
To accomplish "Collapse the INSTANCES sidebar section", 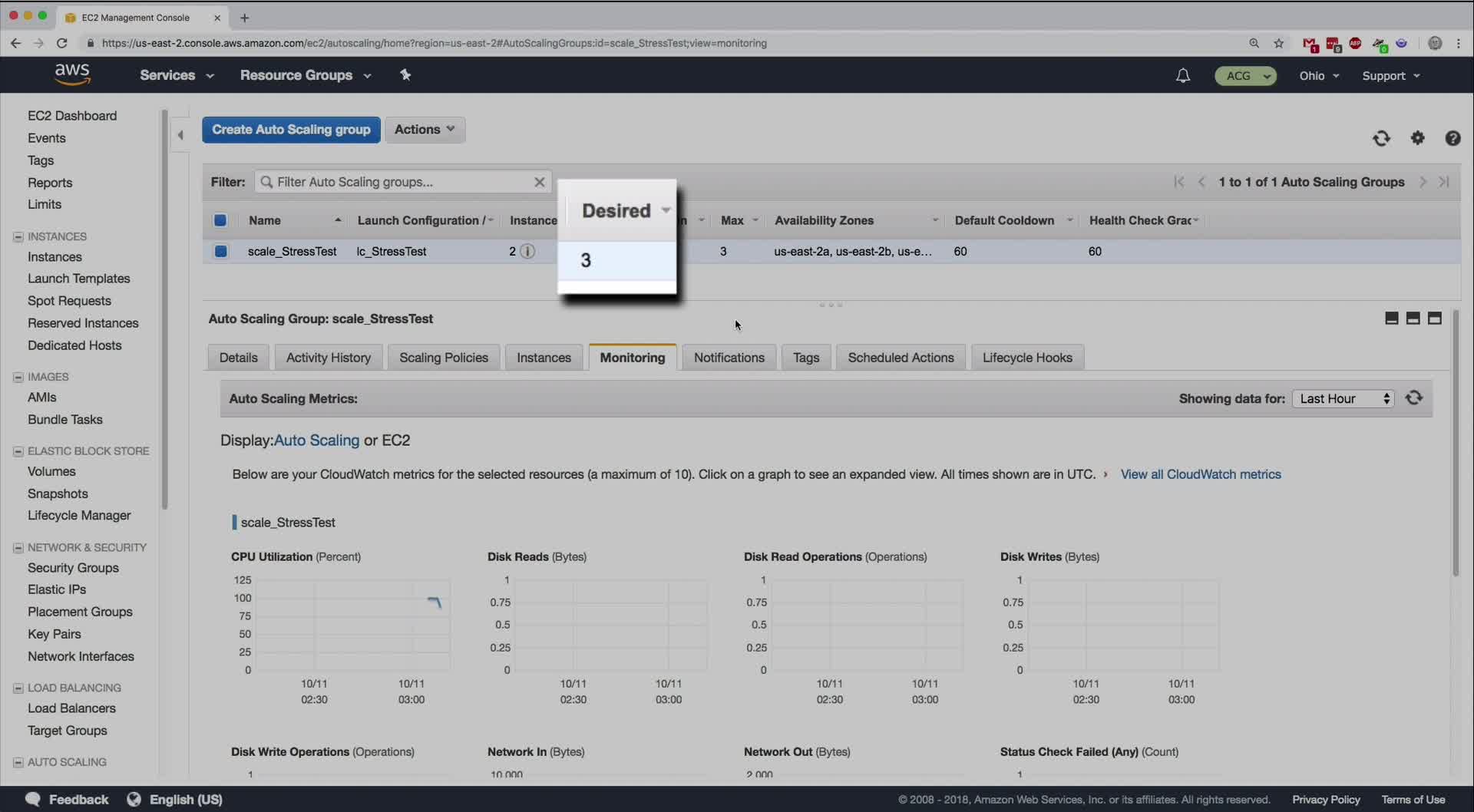I will coord(18,236).
